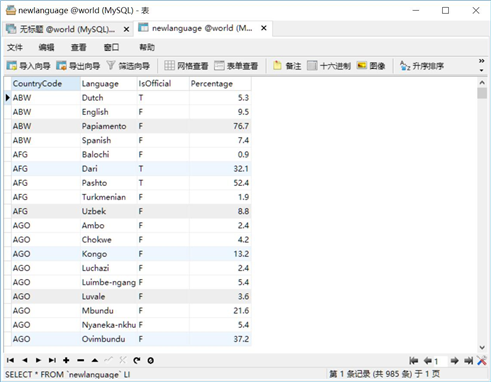
Task: Delete record with minus button
Action: coord(80,360)
